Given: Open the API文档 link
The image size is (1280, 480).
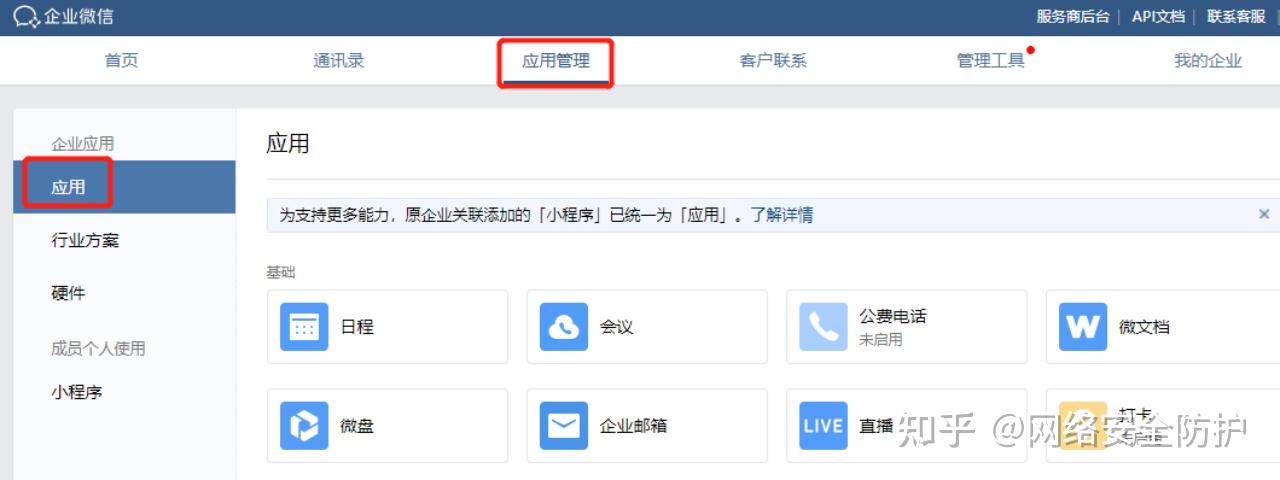Looking at the screenshot, I should coord(1158,16).
